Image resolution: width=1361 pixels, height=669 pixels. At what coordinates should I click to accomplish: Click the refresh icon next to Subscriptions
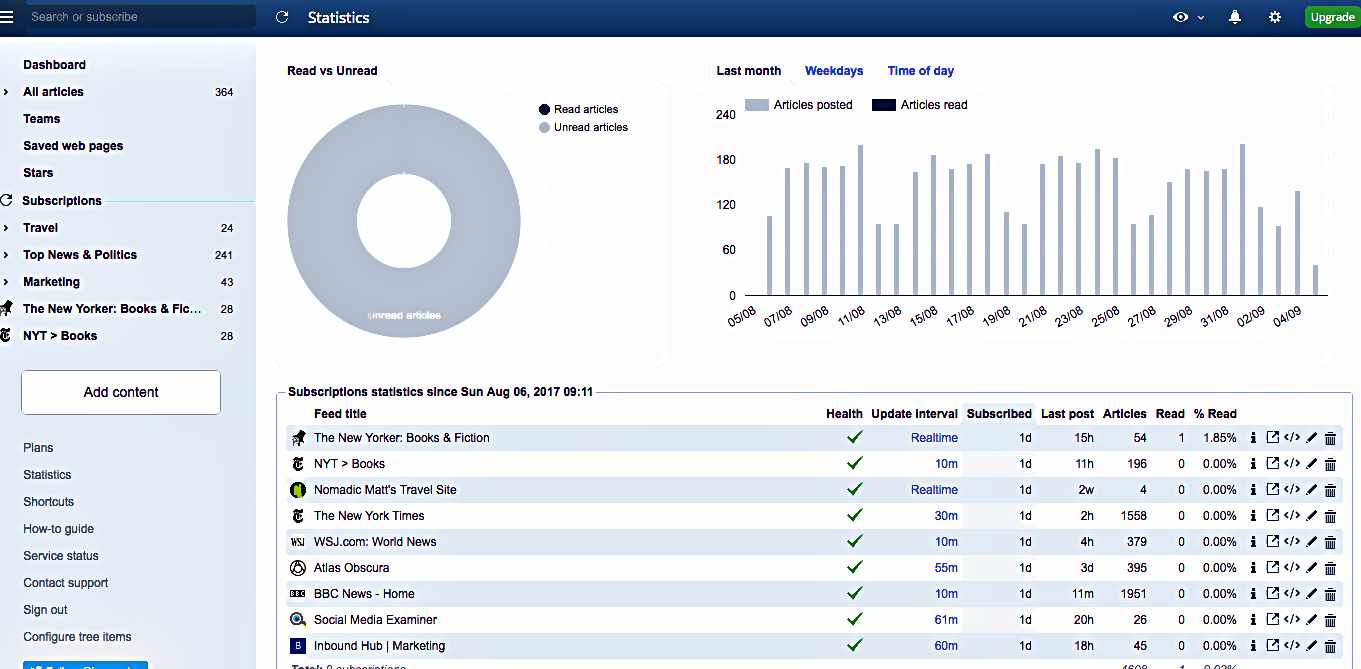pyautogui.click(x=8, y=200)
